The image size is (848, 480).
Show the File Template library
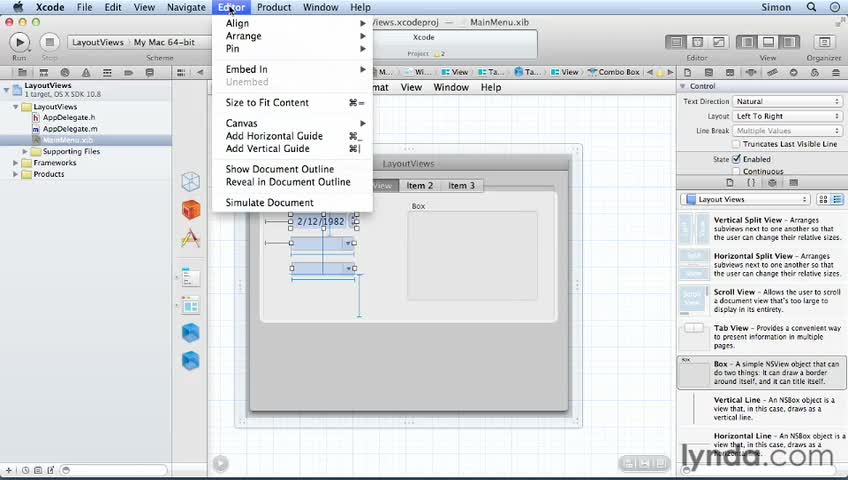pyautogui.click(x=730, y=183)
